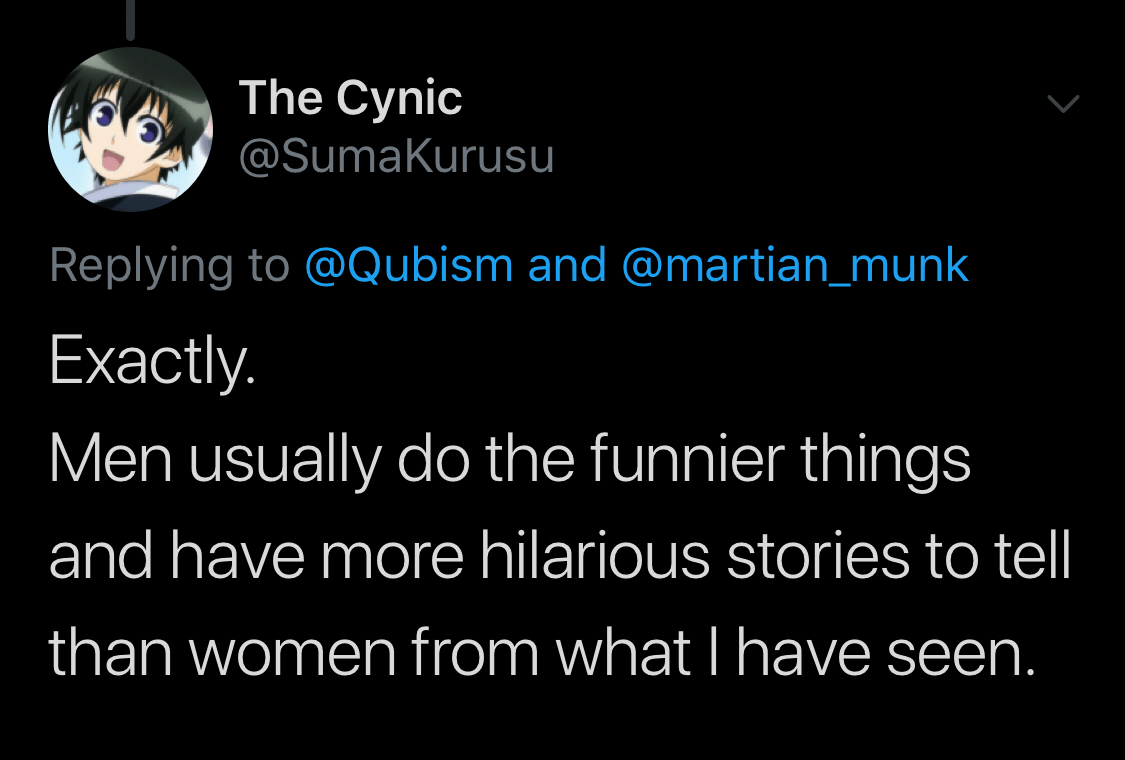
Task: Tap the line "Men usually do the funnier things"
Action: pyautogui.click(x=509, y=459)
